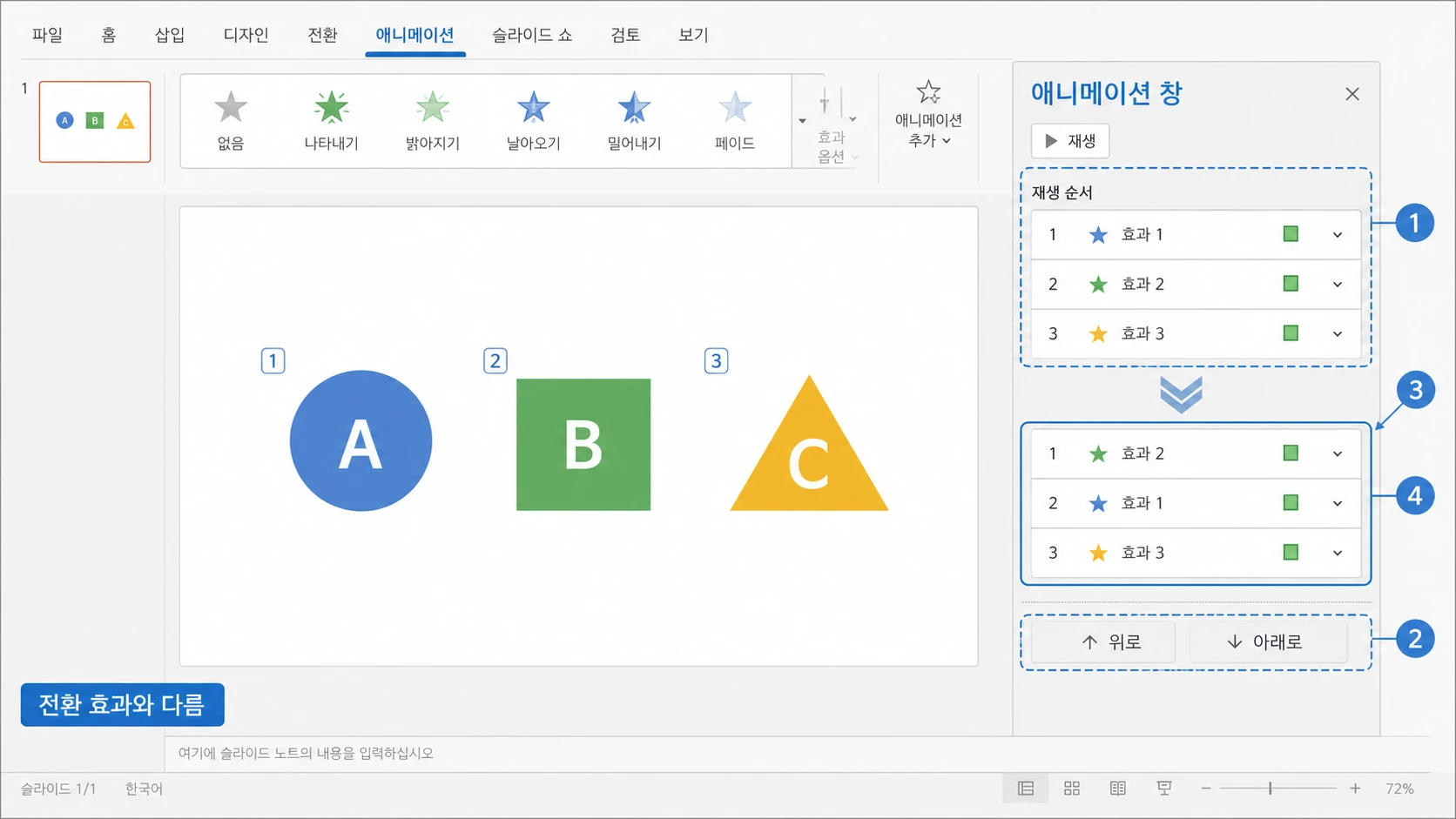Apply the 나타내기 animation effect
1456x819 pixels.
331,121
